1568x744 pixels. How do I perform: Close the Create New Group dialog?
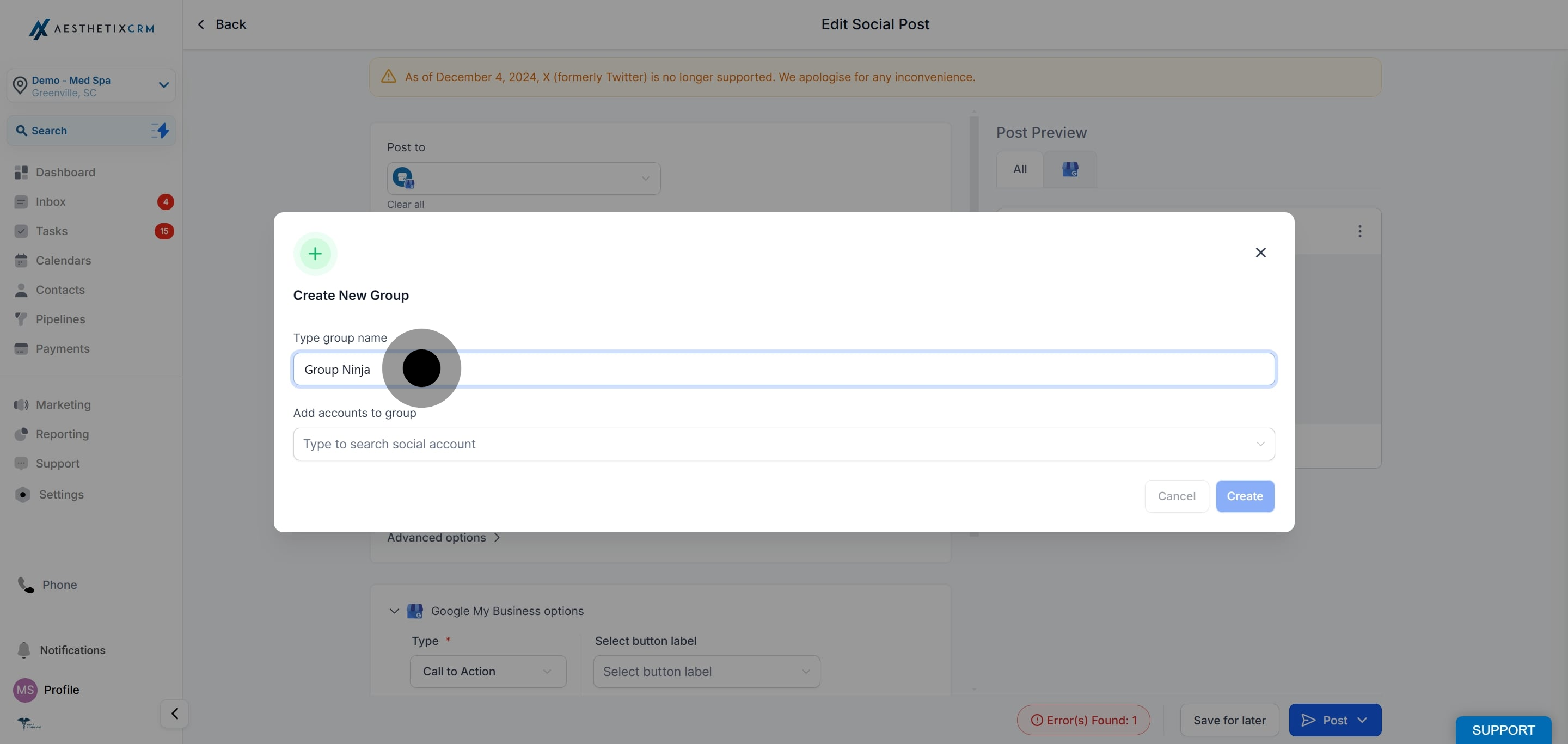click(1260, 253)
